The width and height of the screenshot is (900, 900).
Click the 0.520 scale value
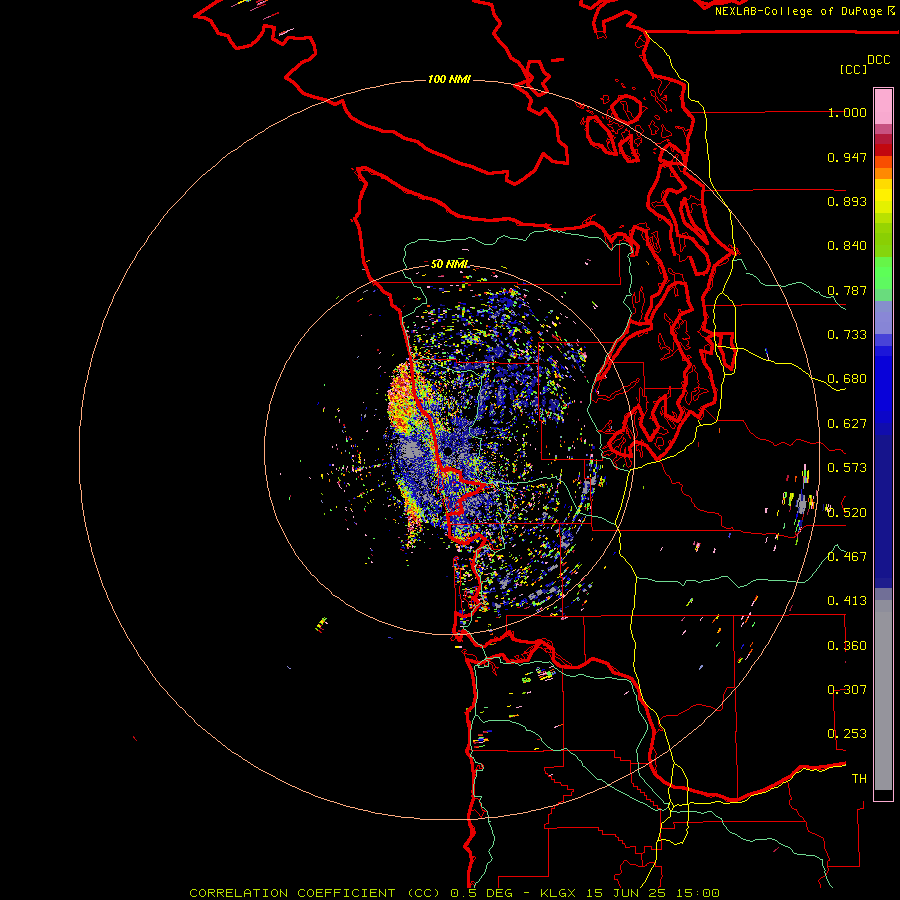coord(847,512)
